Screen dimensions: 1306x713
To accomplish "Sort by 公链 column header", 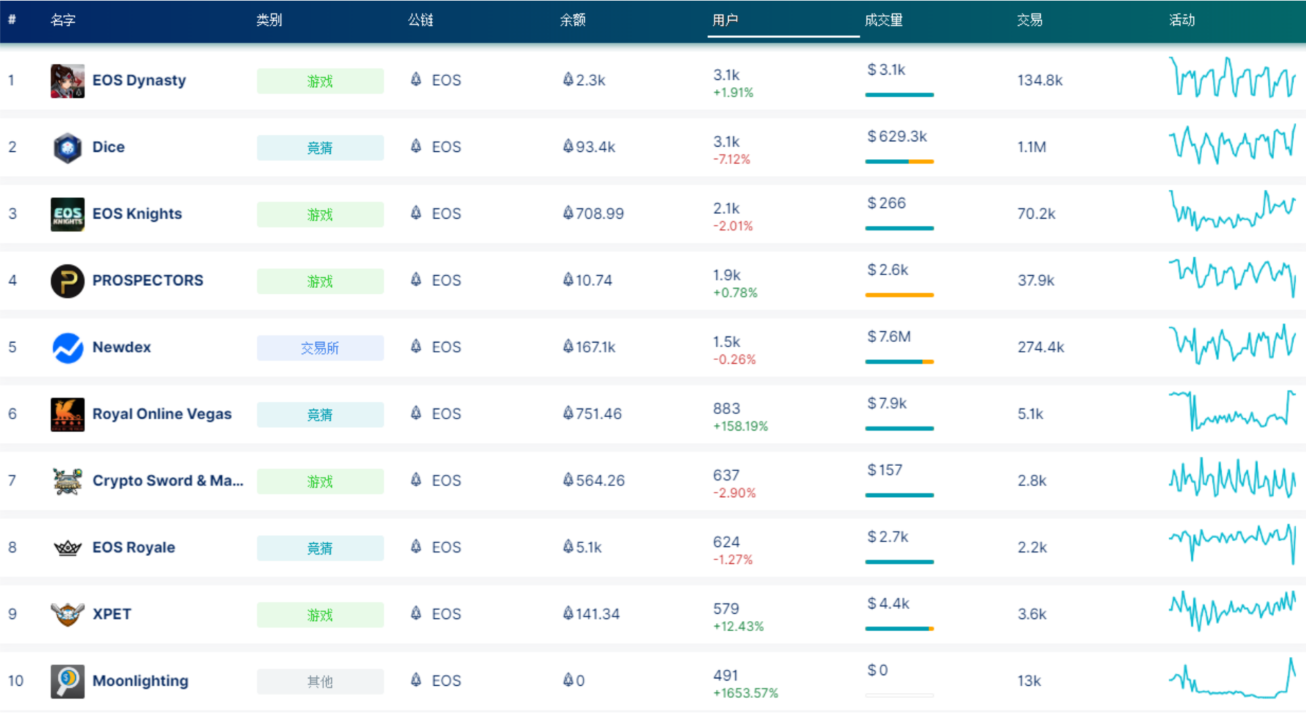I will pyautogui.click(x=421, y=20).
